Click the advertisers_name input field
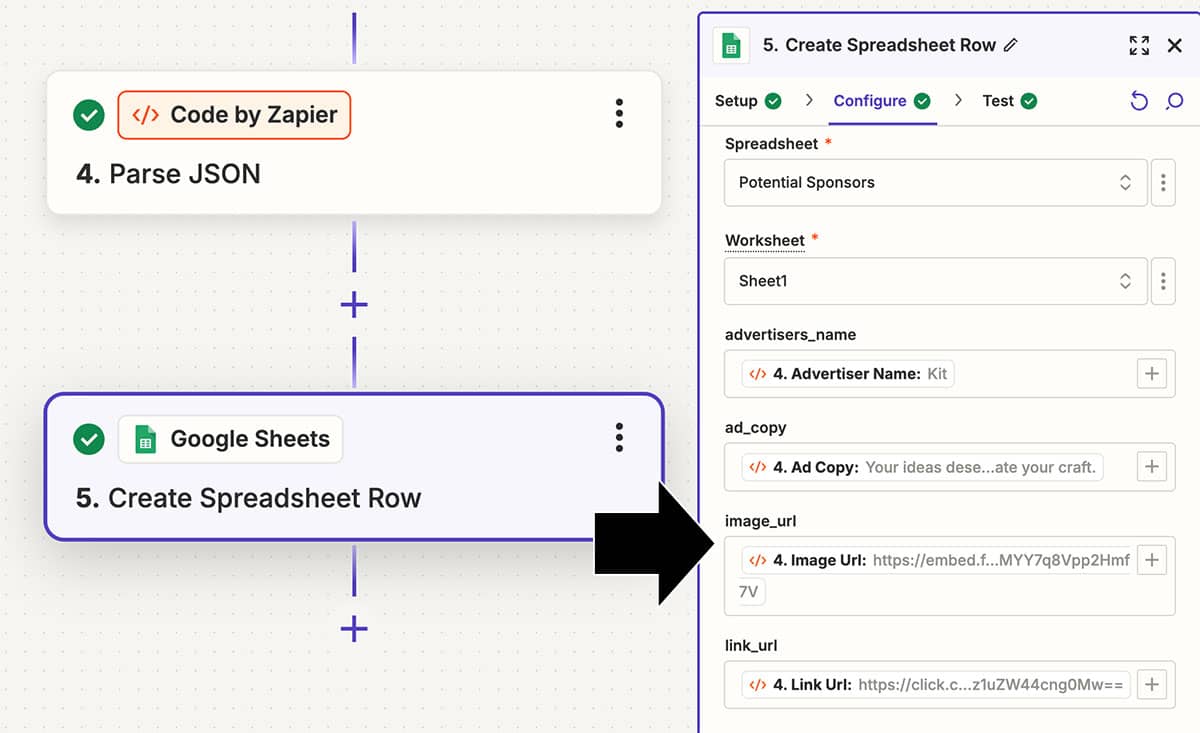Screen dimensions: 1200x733 [950, 374]
